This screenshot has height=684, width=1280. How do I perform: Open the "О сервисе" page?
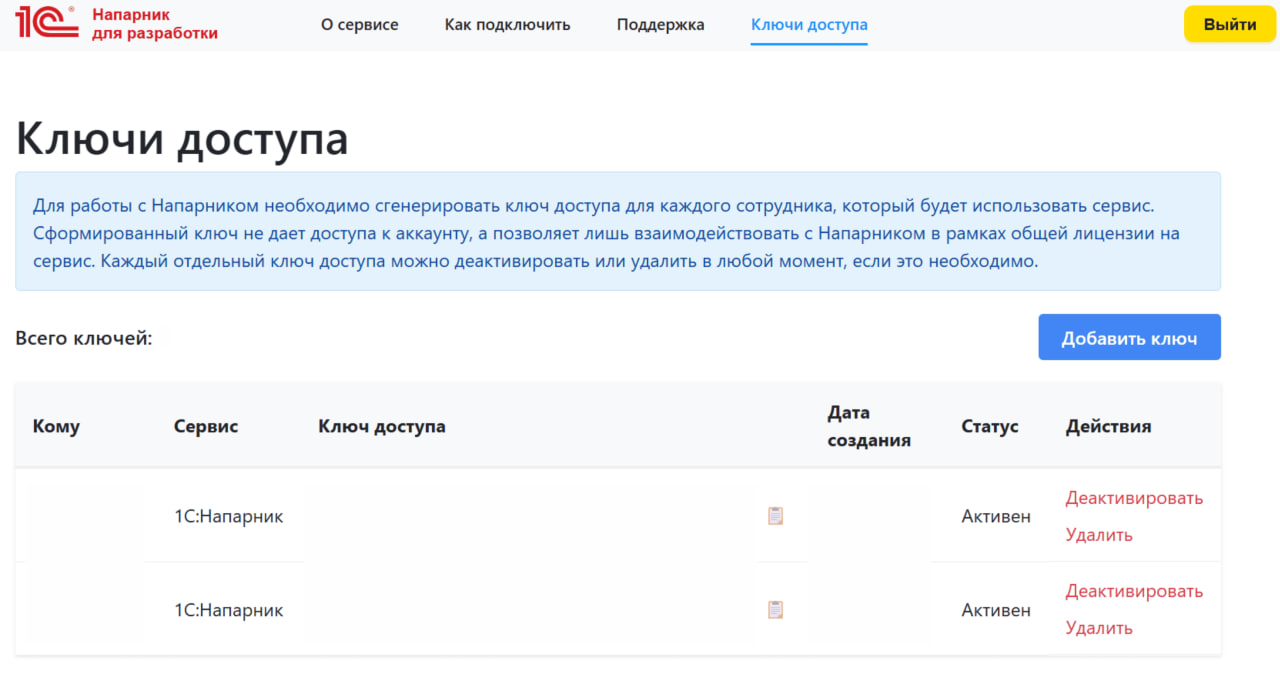point(359,25)
